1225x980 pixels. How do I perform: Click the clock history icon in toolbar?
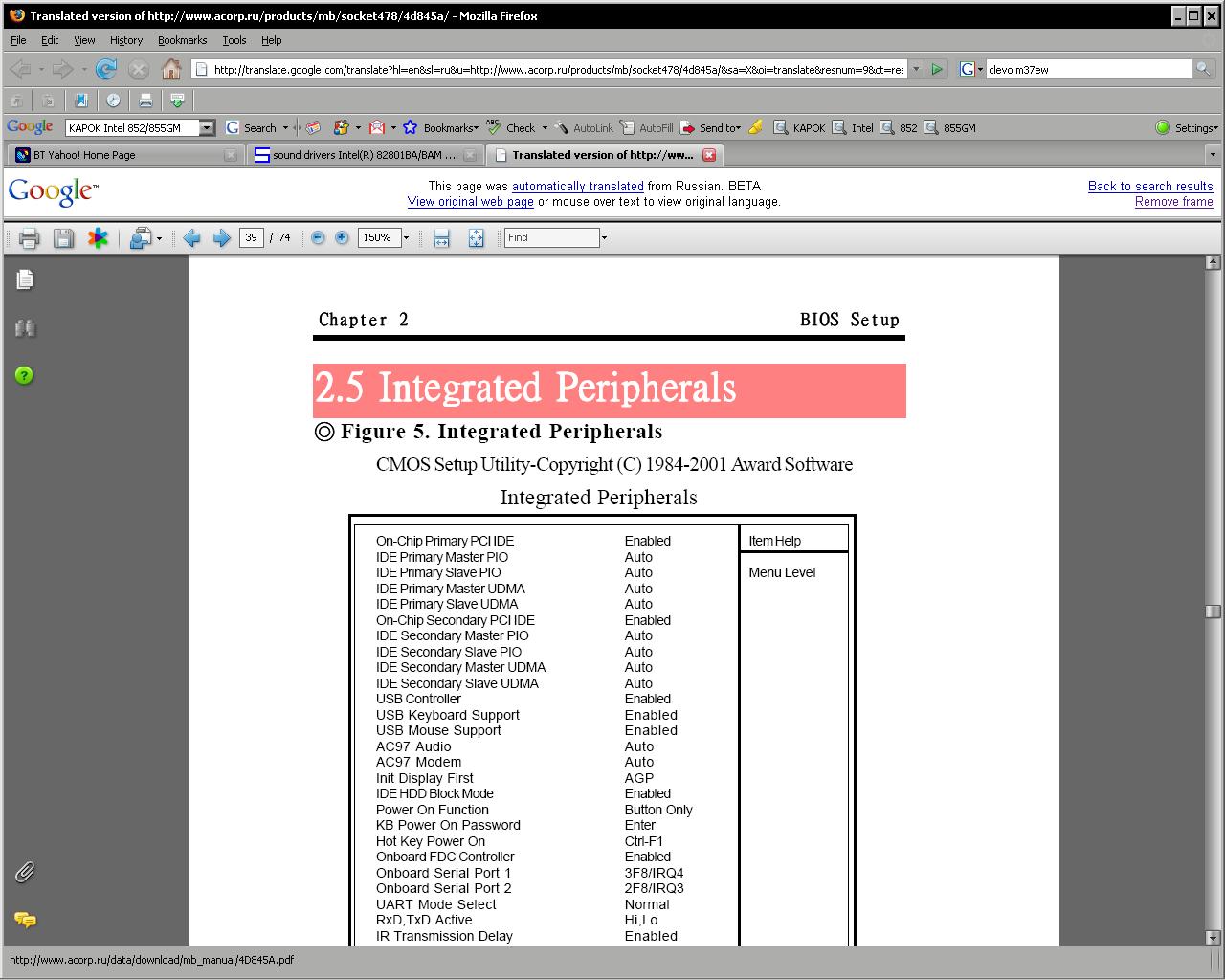point(113,100)
